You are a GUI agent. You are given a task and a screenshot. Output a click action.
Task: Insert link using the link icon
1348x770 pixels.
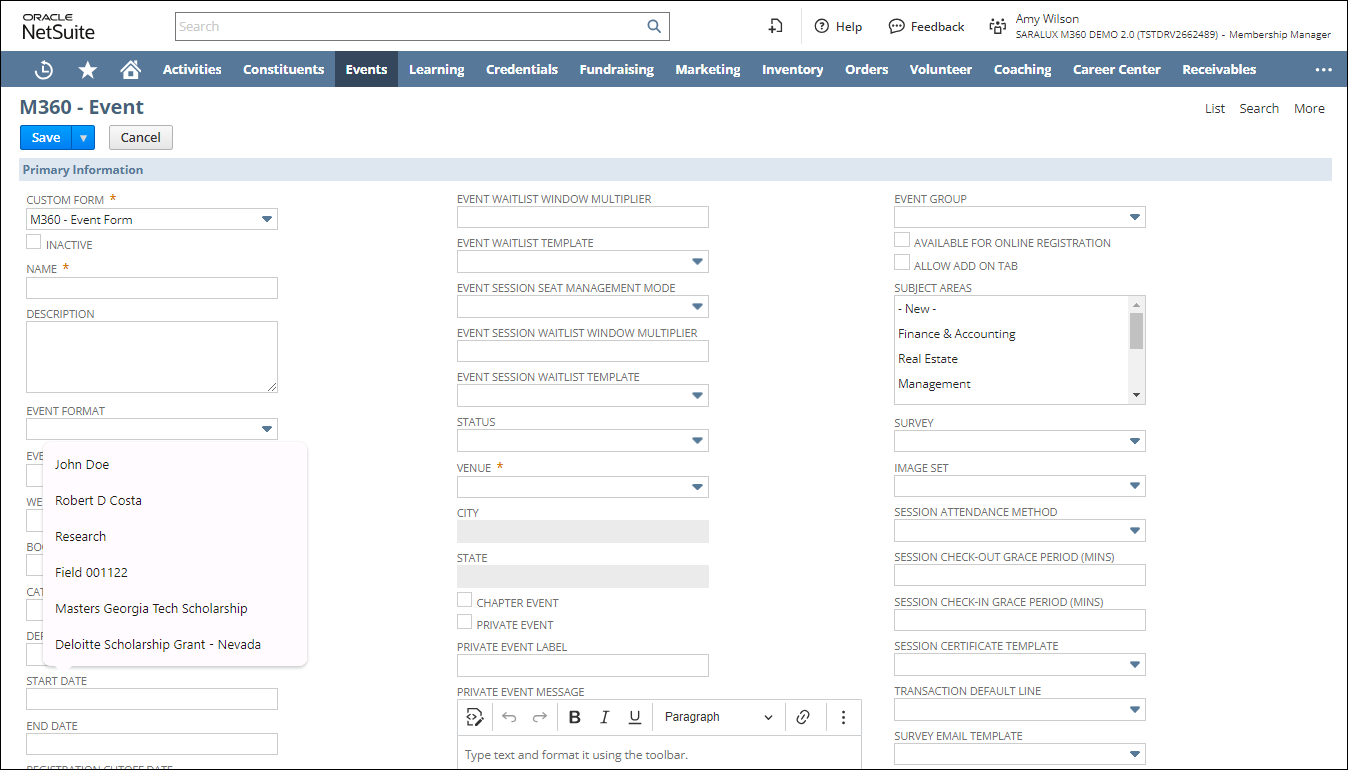(x=802, y=717)
